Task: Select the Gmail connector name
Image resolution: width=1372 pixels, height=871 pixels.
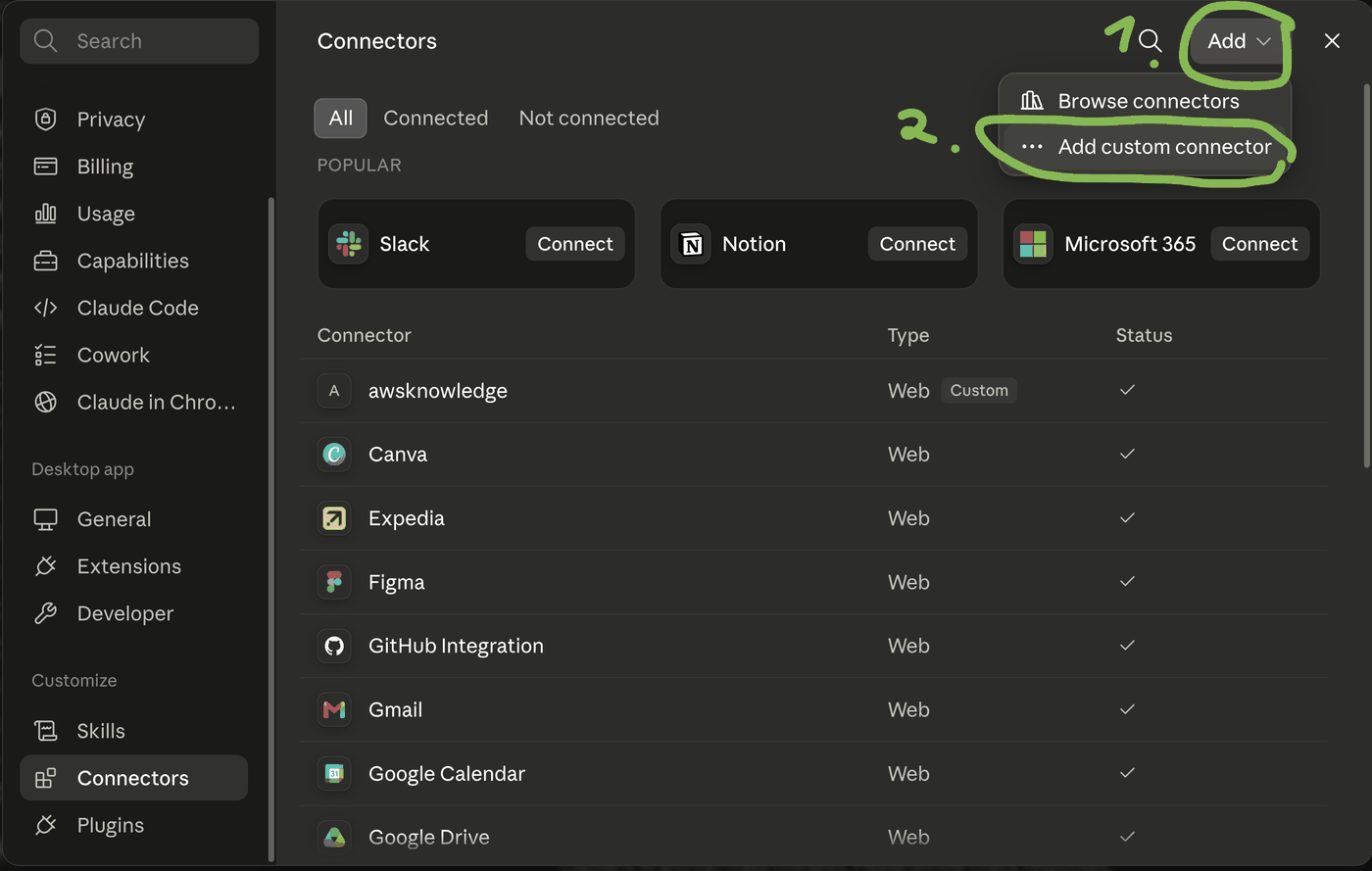Action: coord(396,709)
